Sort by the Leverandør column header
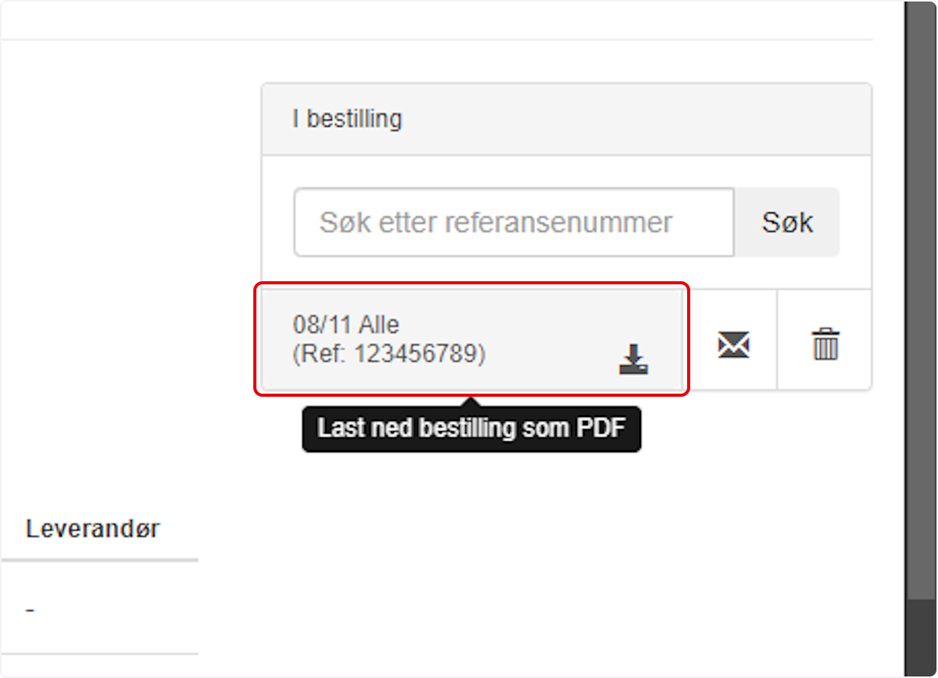This screenshot has height=678, width=938. click(93, 529)
